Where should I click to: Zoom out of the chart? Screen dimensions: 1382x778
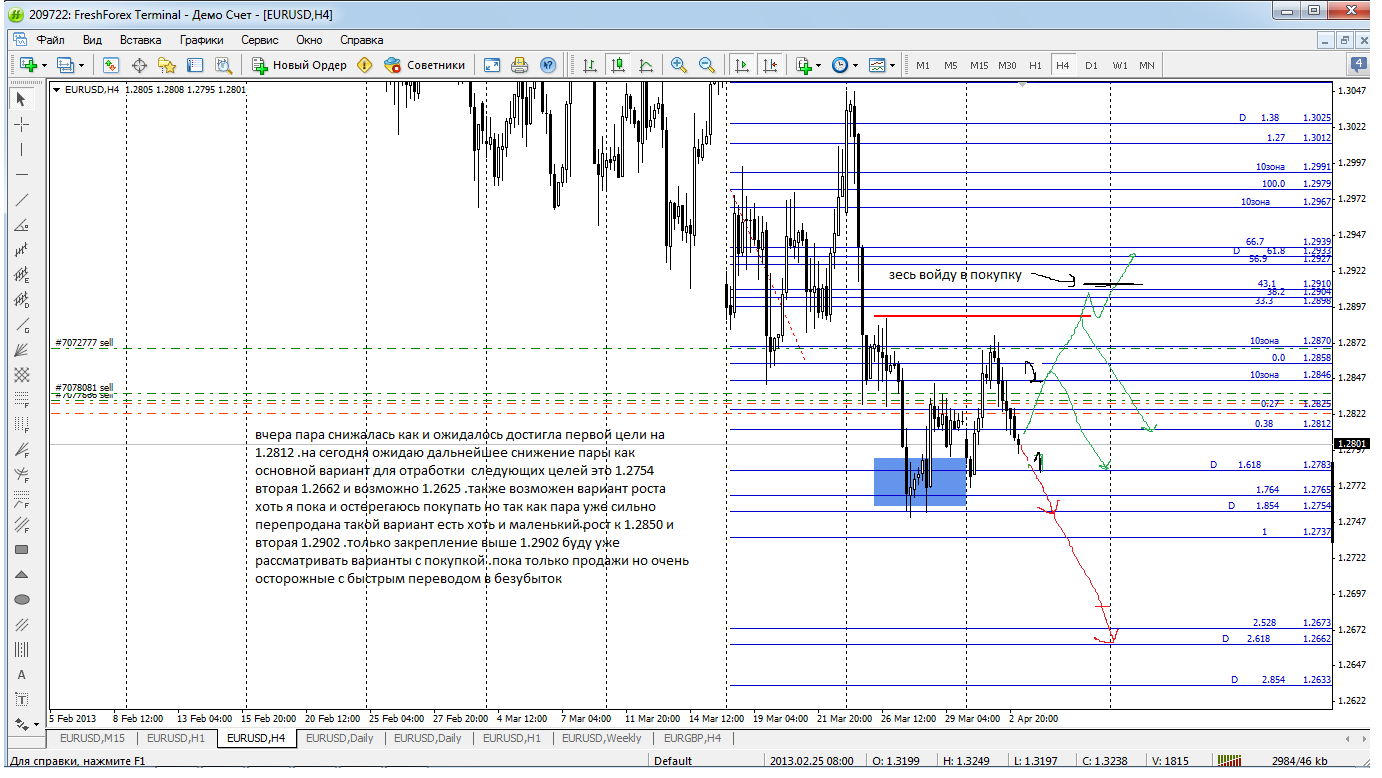[707, 65]
